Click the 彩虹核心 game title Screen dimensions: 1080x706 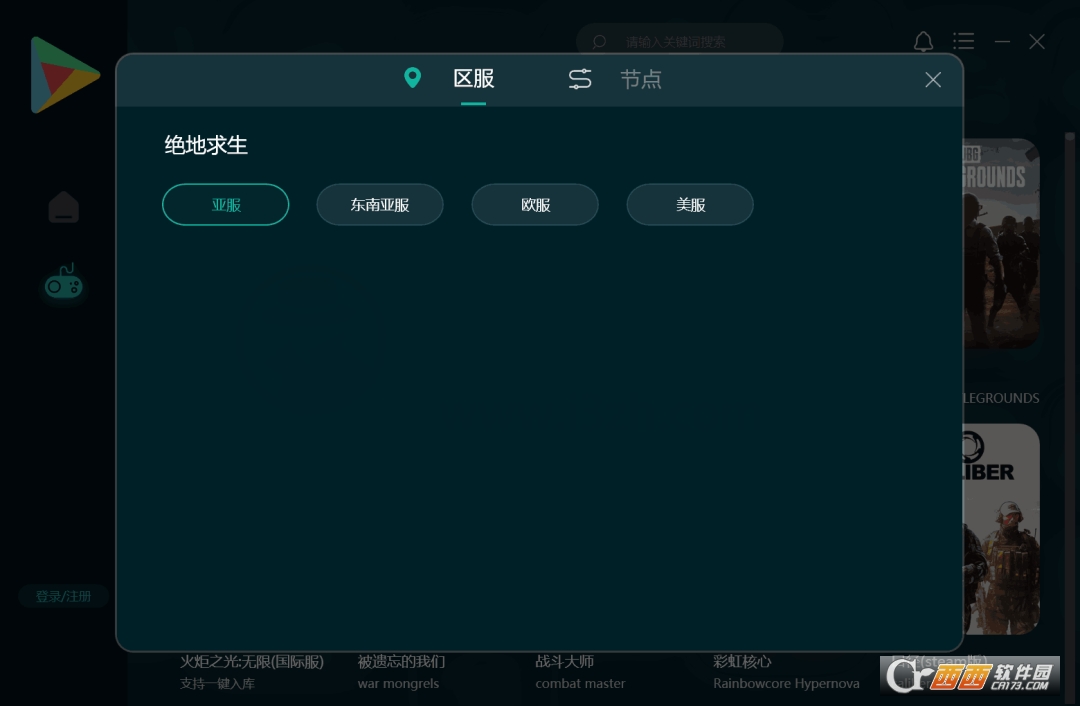pyautogui.click(x=742, y=662)
